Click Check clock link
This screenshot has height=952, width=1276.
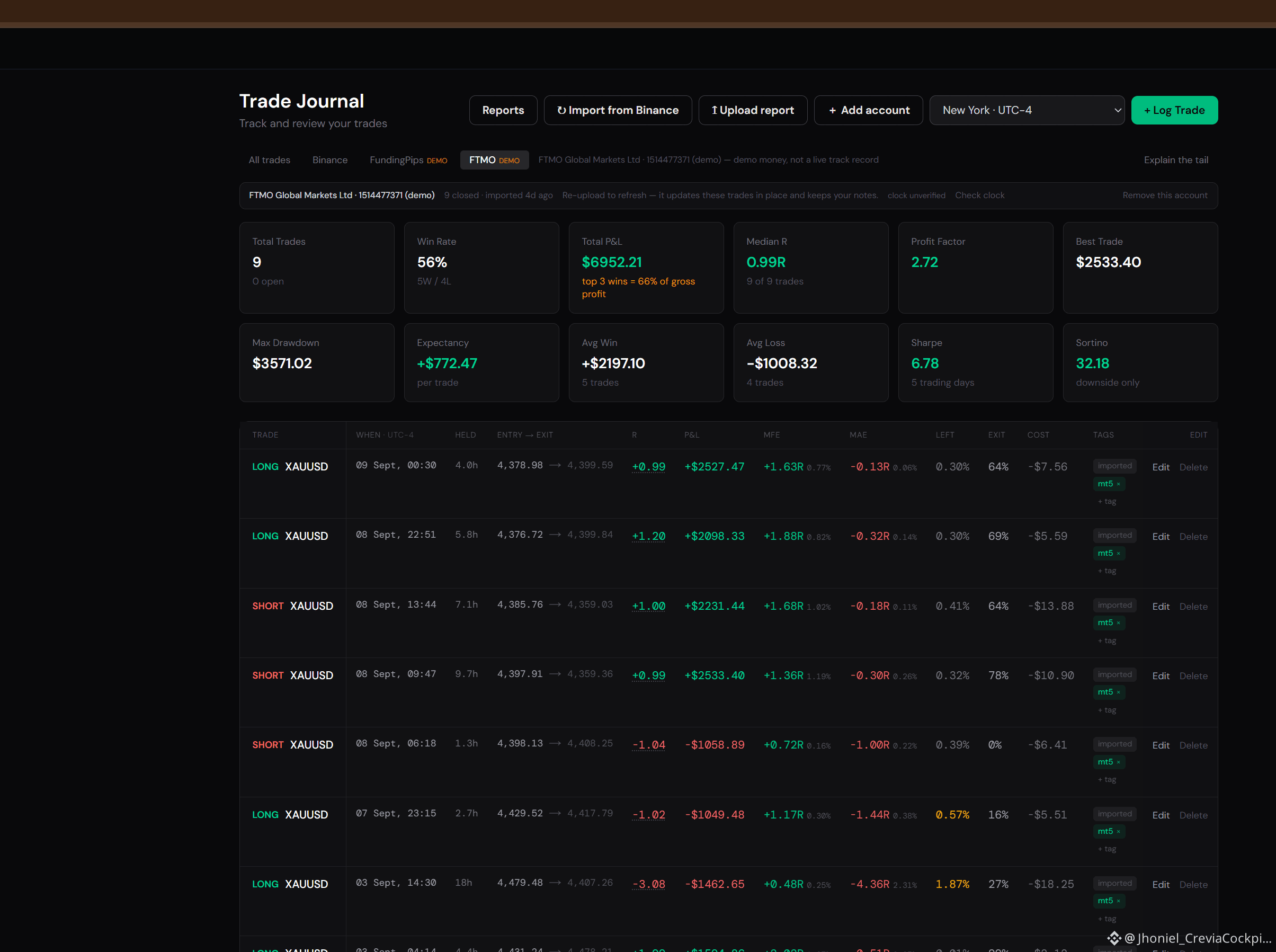click(x=979, y=195)
